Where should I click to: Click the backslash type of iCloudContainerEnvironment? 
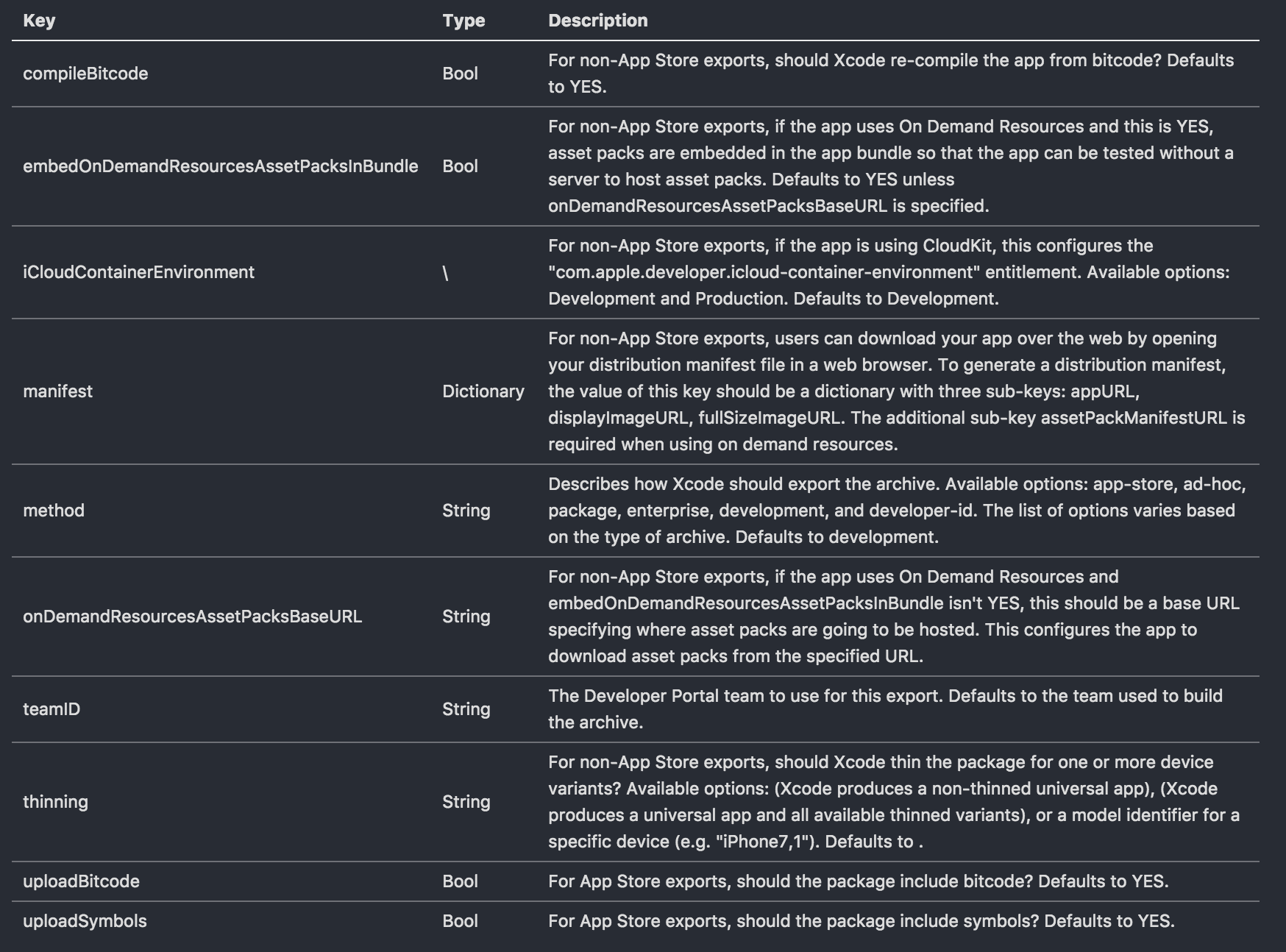(445, 273)
